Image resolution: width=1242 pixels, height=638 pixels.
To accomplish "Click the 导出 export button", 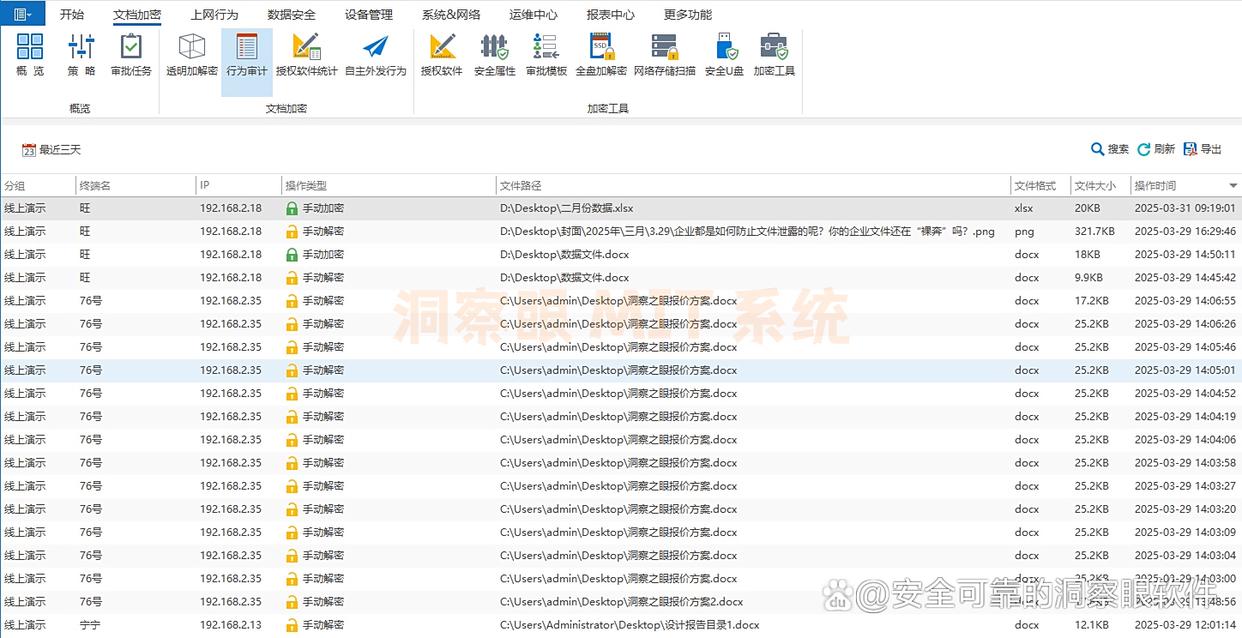I will (1203, 149).
